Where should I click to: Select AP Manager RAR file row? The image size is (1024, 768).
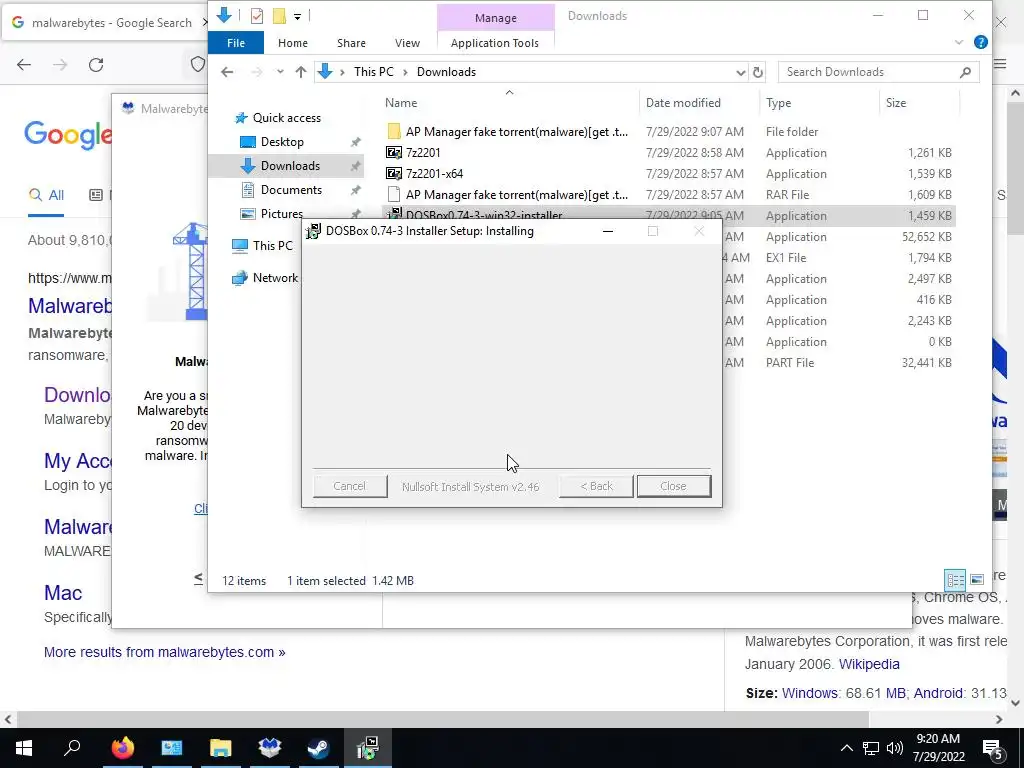pyautogui.click(x=669, y=195)
